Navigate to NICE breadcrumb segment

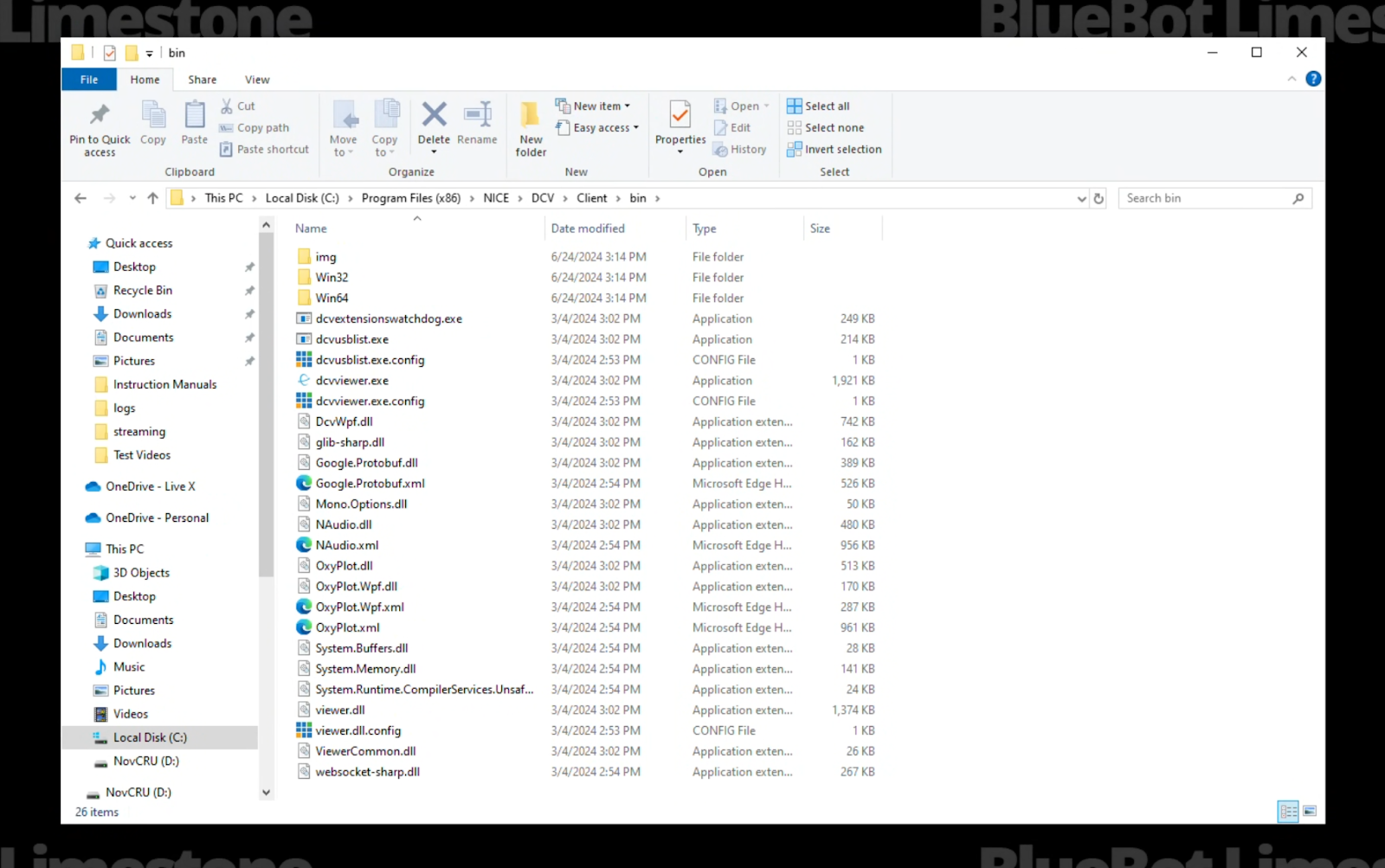click(x=496, y=198)
